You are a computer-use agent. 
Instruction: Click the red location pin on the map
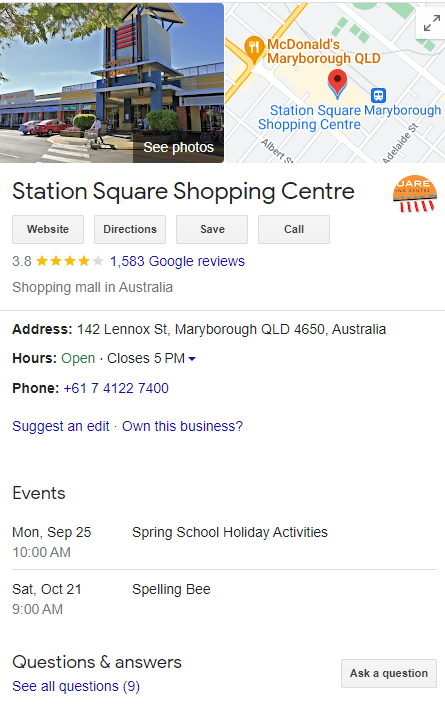pyautogui.click(x=337, y=84)
